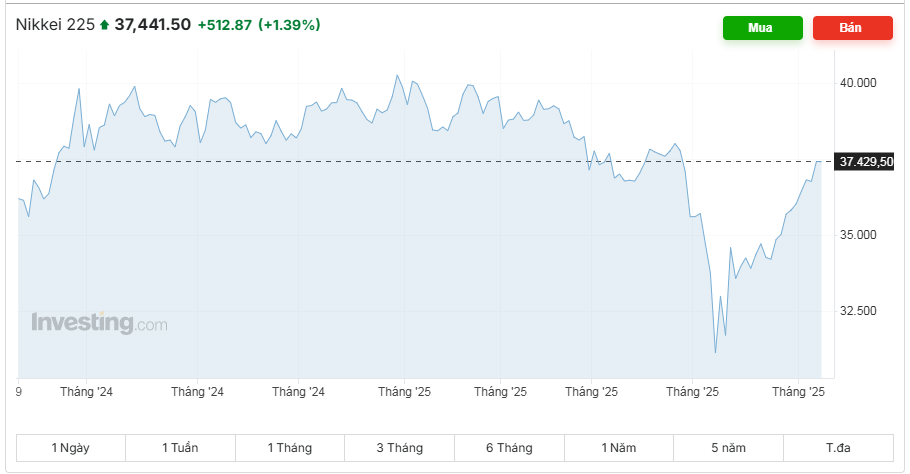Select the 1 Ngày time range

tap(71, 448)
